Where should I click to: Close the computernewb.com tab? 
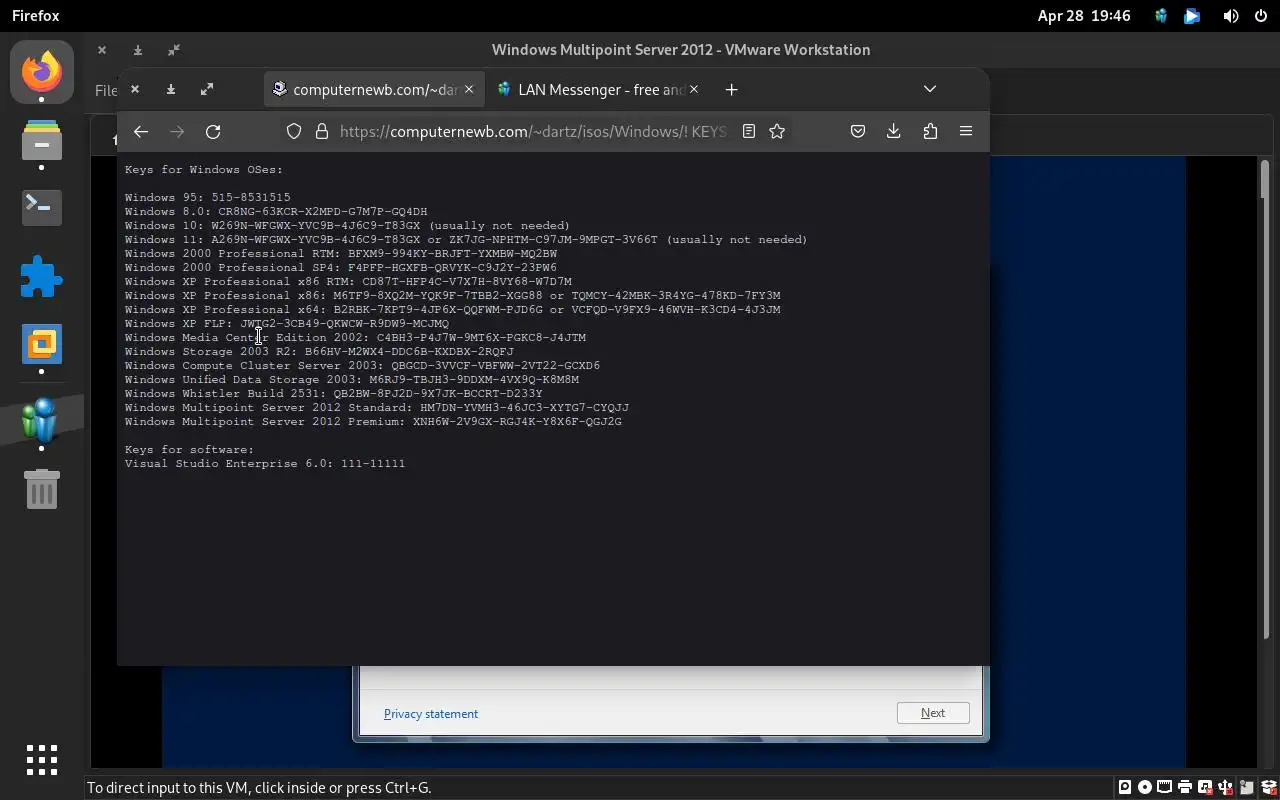point(468,89)
